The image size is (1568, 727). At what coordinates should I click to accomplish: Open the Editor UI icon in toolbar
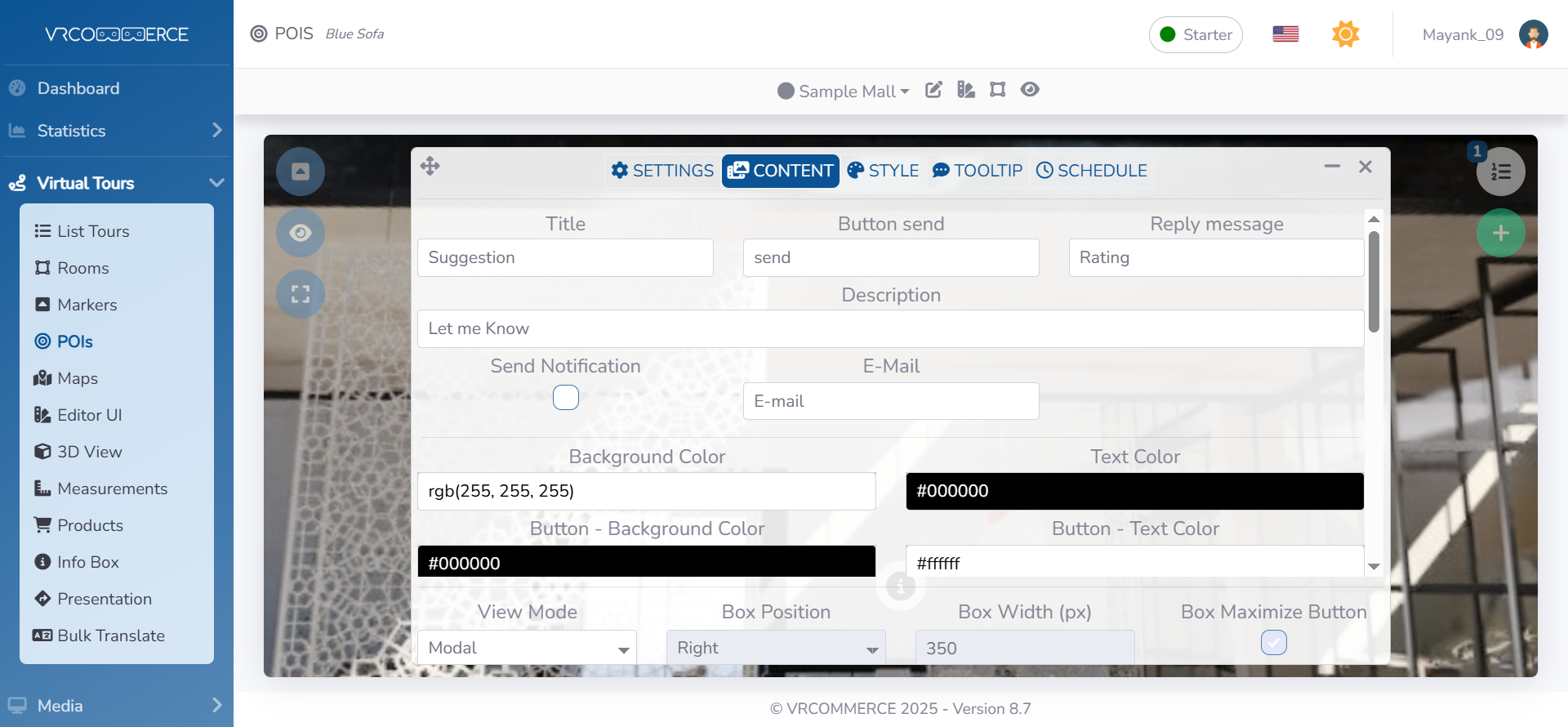tap(966, 90)
